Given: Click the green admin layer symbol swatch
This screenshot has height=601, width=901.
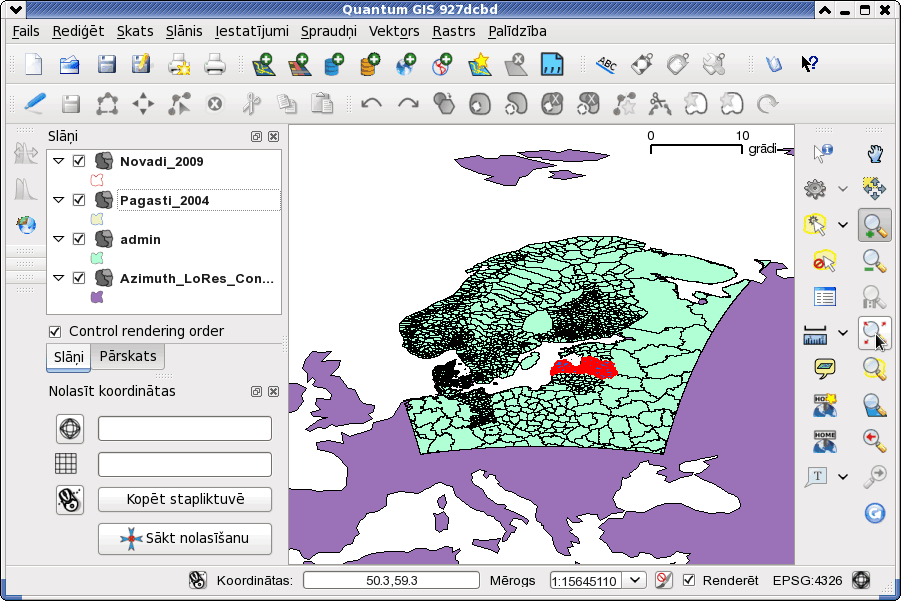Looking at the screenshot, I should pyautogui.click(x=97, y=258).
